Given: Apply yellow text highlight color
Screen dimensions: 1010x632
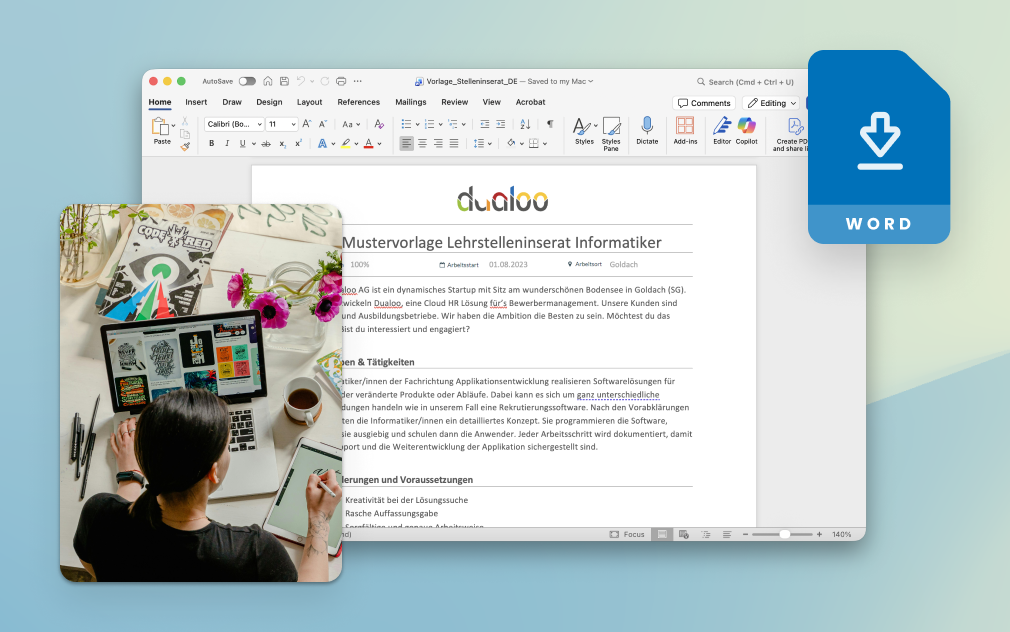Looking at the screenshot, I should coord(346,144).
